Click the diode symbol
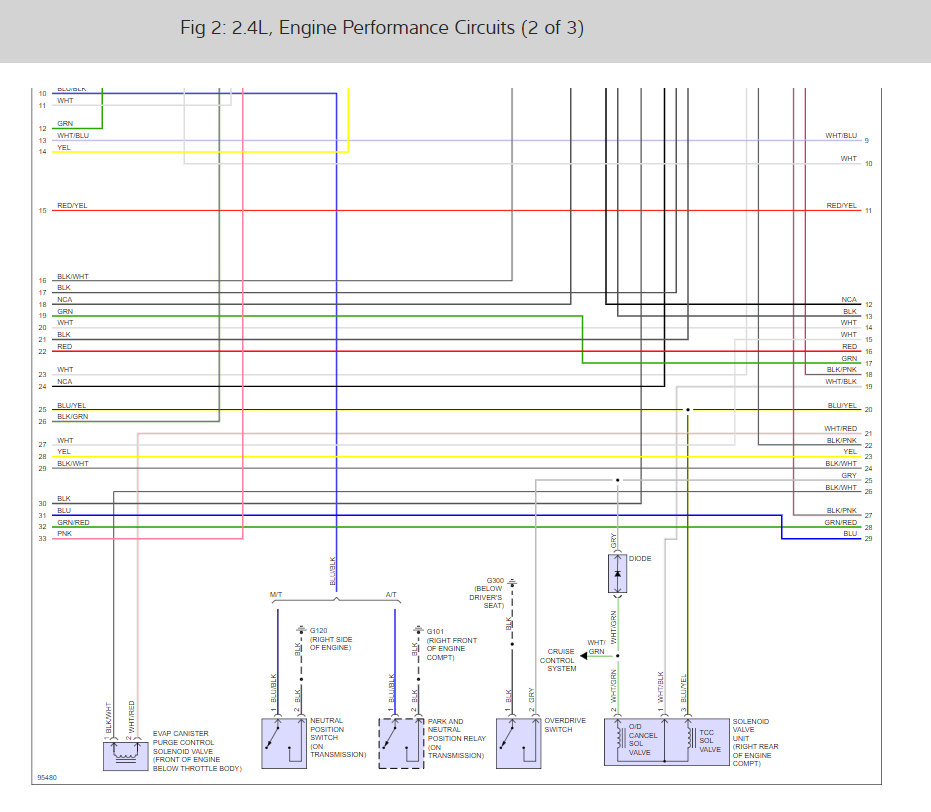This screenshot has height=812, width=931. tap(618, 574)
